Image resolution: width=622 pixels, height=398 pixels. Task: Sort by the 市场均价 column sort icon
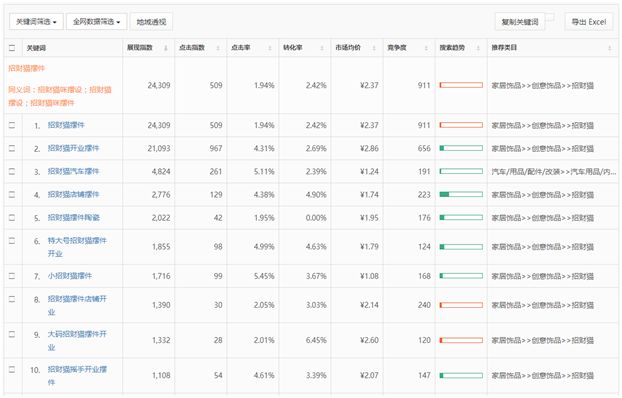[374, 48]
